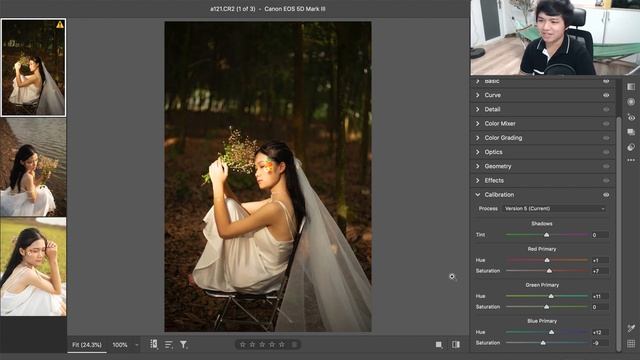Click the warning triangle on first thumbnail
The height and width of the screenshot is (360, 640).
(x=60, y=25)
